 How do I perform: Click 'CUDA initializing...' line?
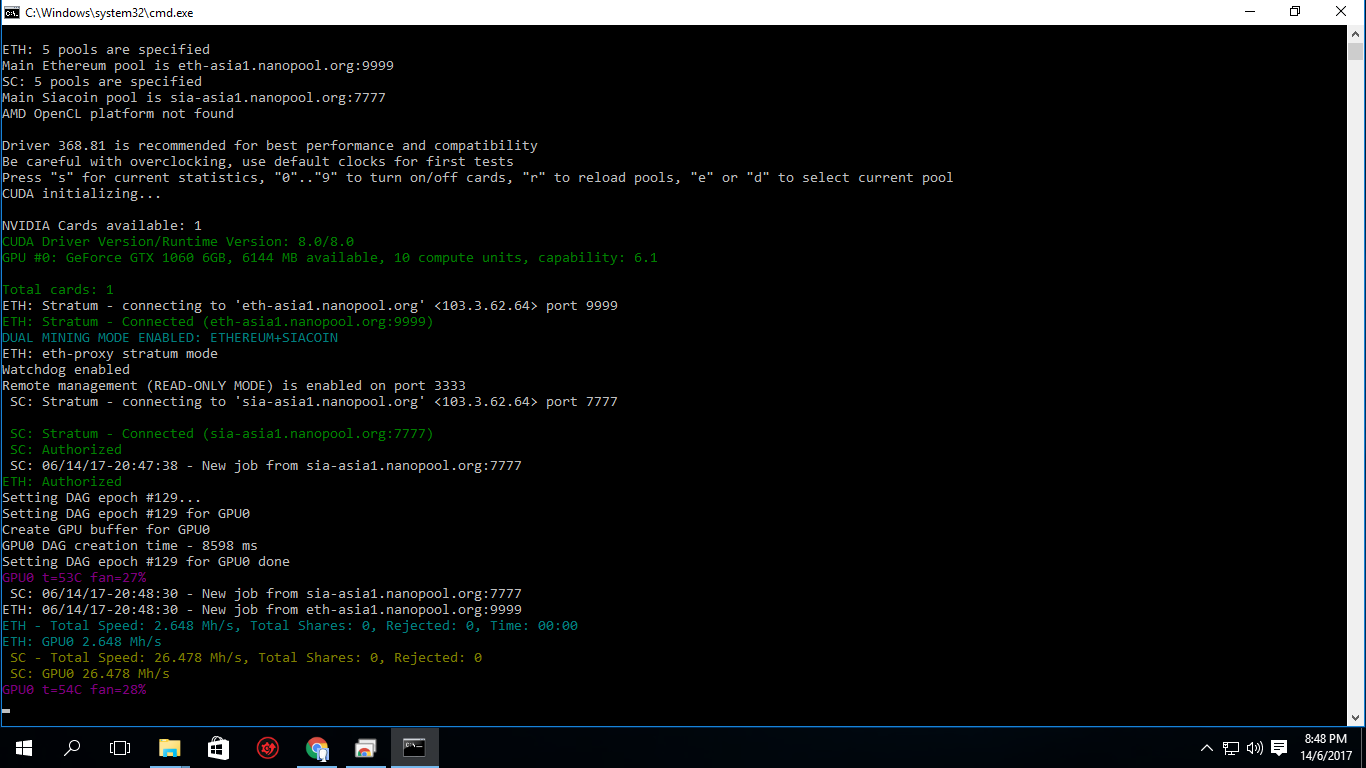[82, 194]
